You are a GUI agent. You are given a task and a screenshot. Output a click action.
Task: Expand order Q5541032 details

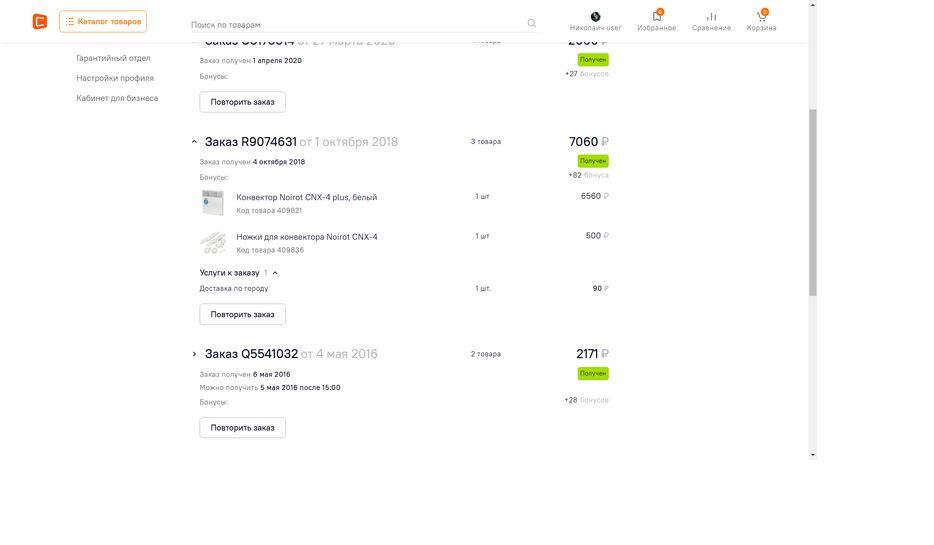pyautogui.click(x=195, y=354)
